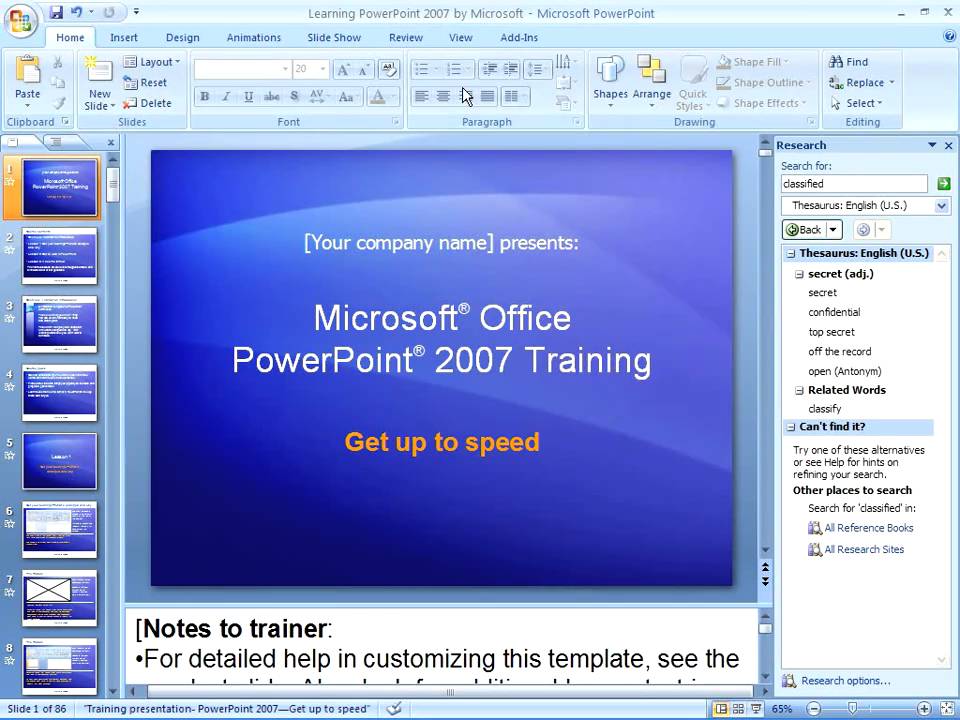
Task: Open the Columns options
Action: pyautogui.click(x=514, y=96)
